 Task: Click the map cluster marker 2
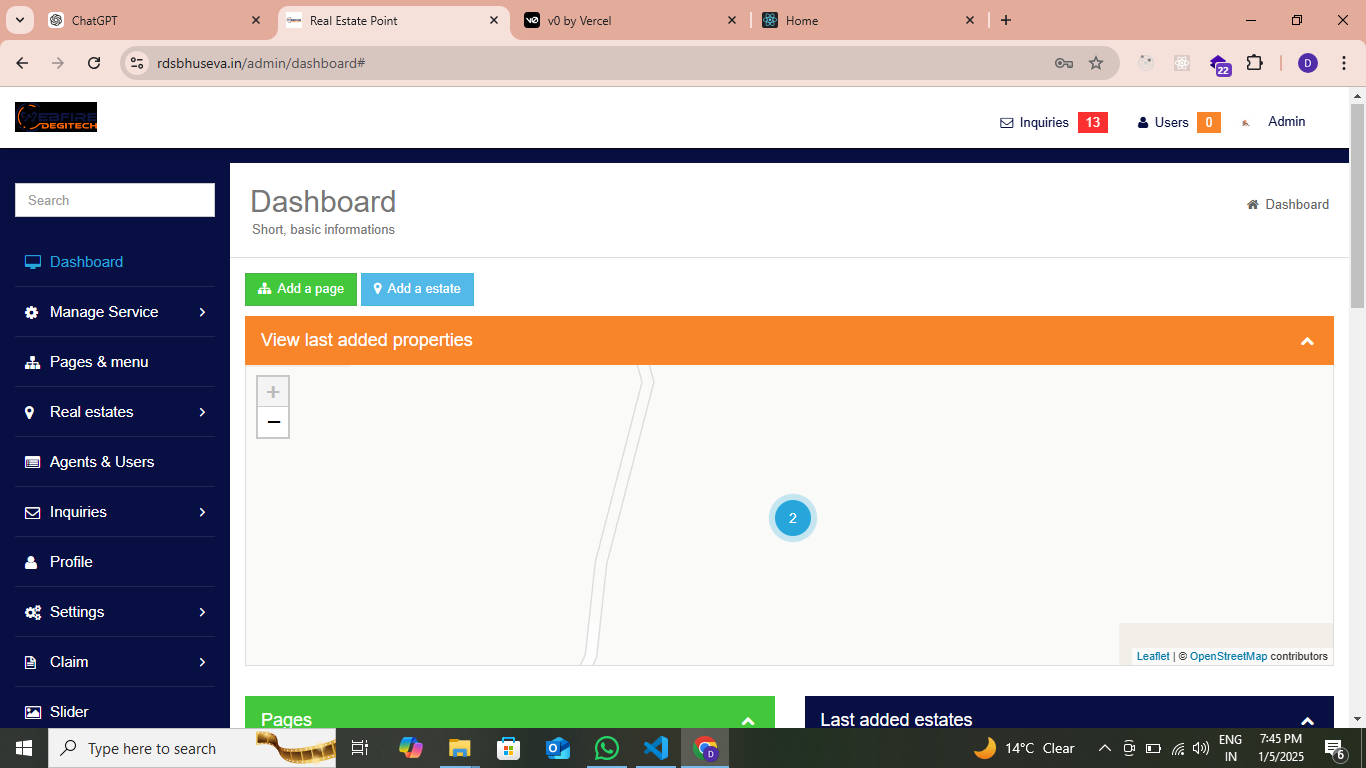793,518
